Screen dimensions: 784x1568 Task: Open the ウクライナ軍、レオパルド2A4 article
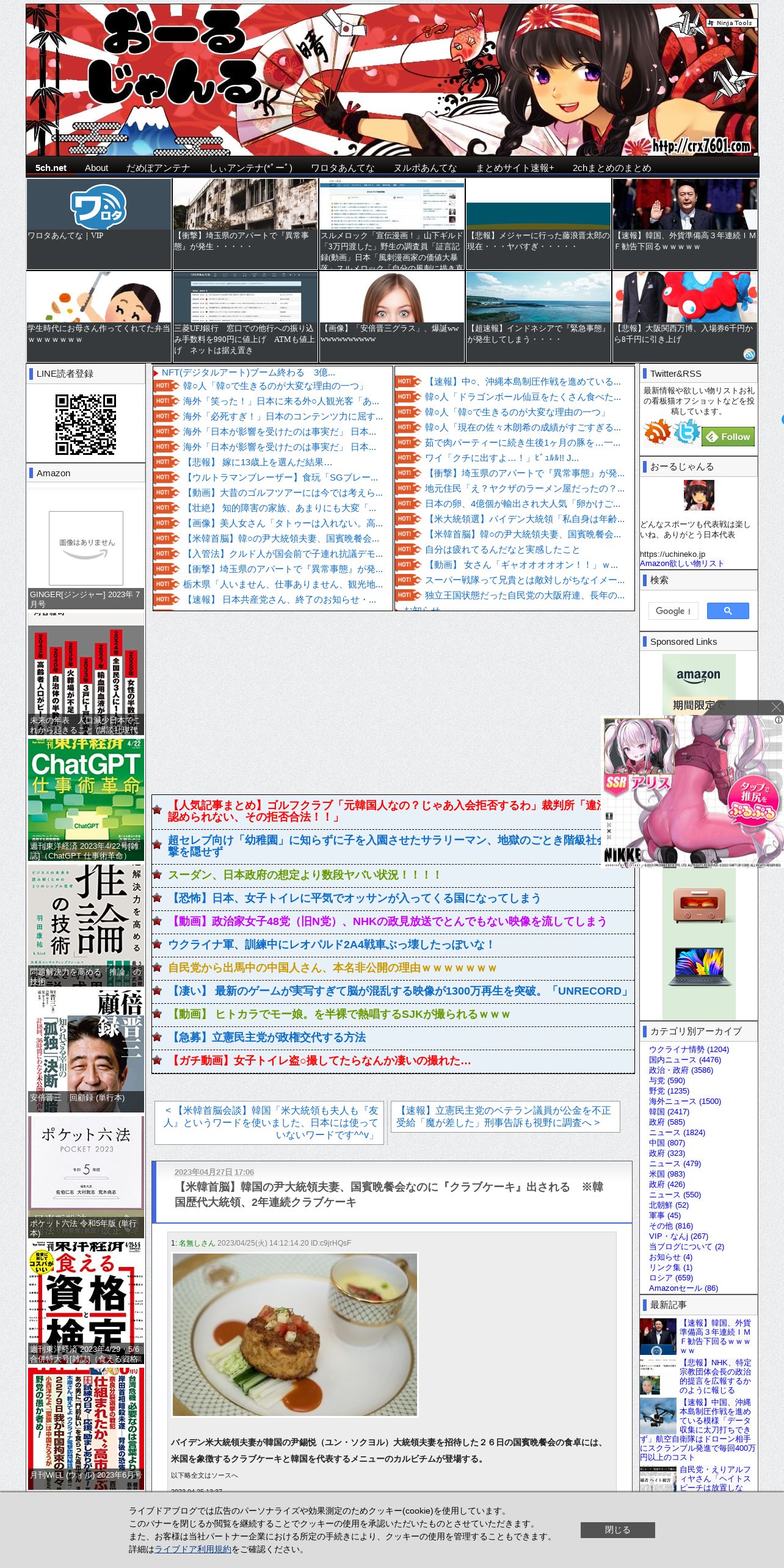[330, 945]
